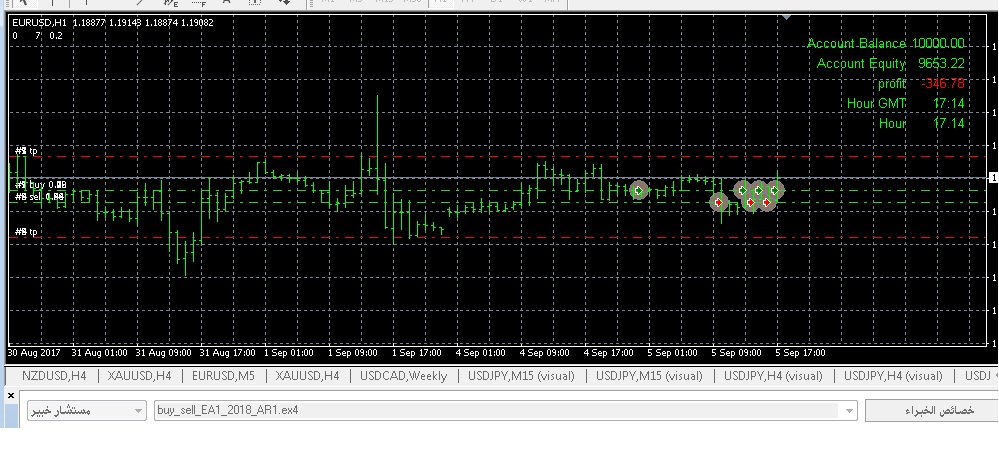Switch to the EURUSD,M5 chart tab
Screen dimensions: 999x452
coord(222,376)
